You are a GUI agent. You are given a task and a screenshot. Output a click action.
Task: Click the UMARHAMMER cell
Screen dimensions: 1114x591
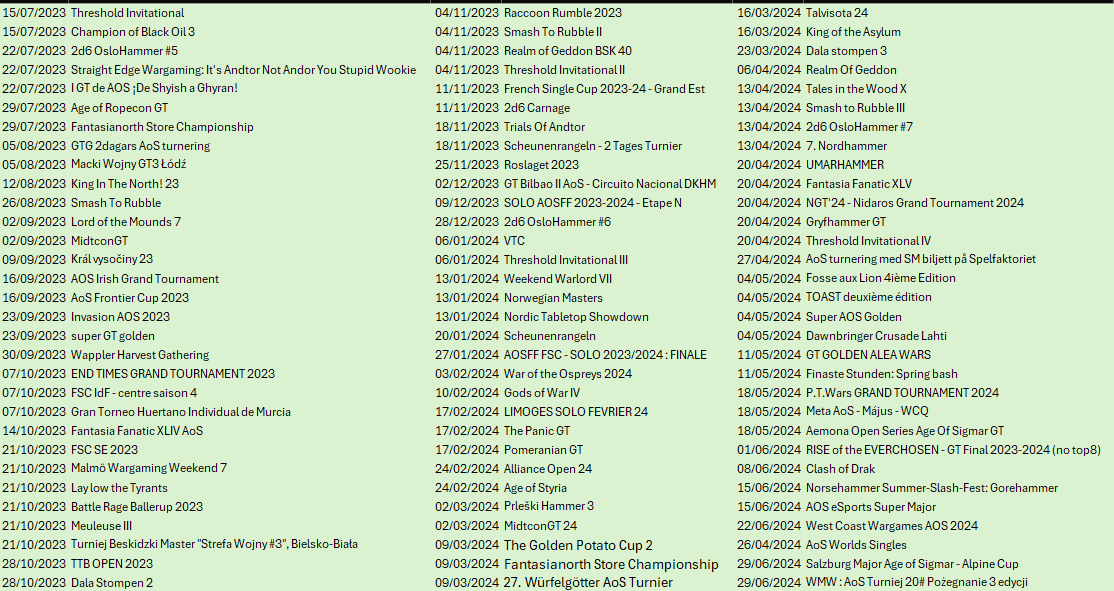coord(845,165)
